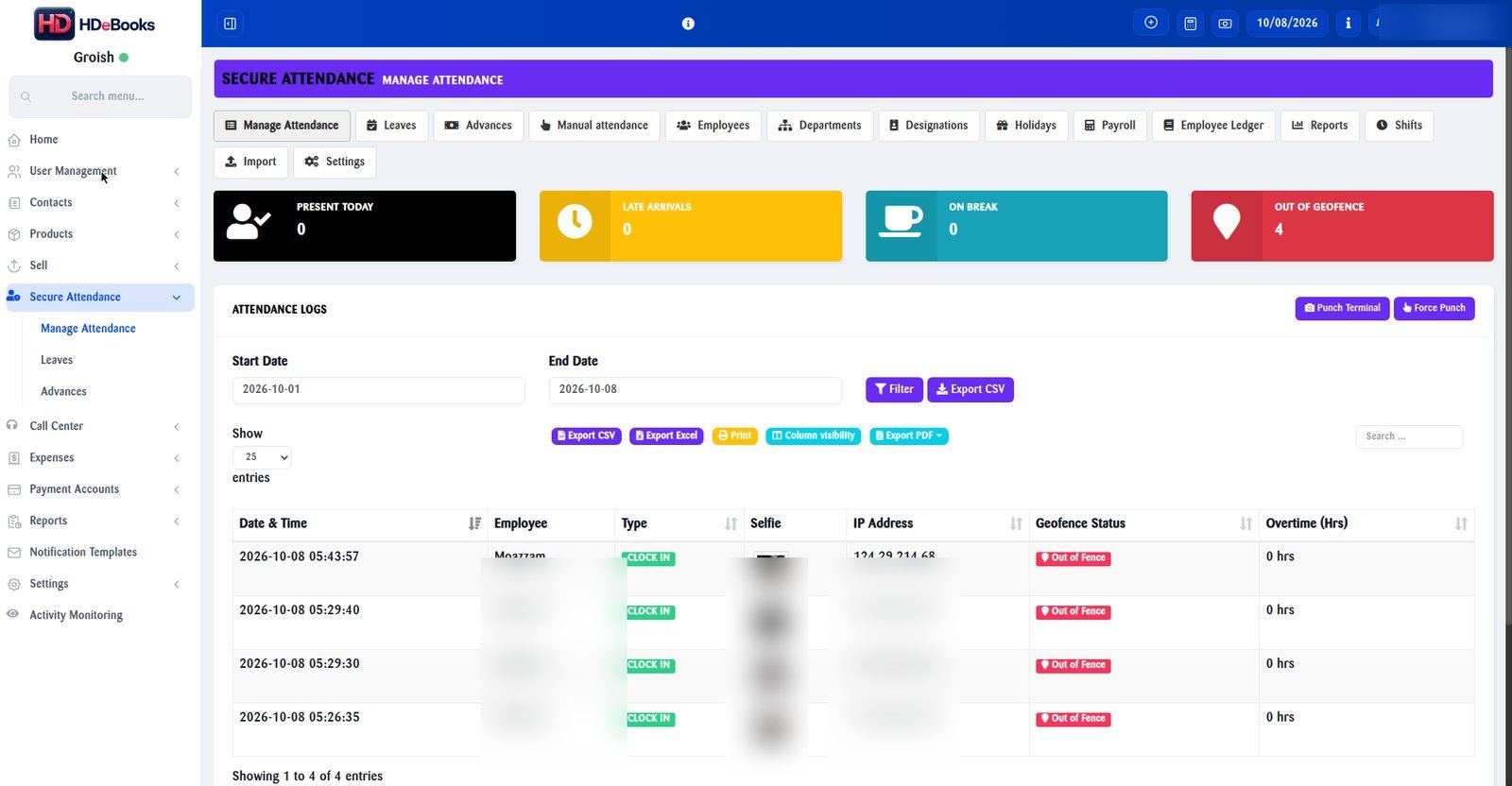
Task: Toggle the sidebar collapse icon in top bar
Action: 230,24
